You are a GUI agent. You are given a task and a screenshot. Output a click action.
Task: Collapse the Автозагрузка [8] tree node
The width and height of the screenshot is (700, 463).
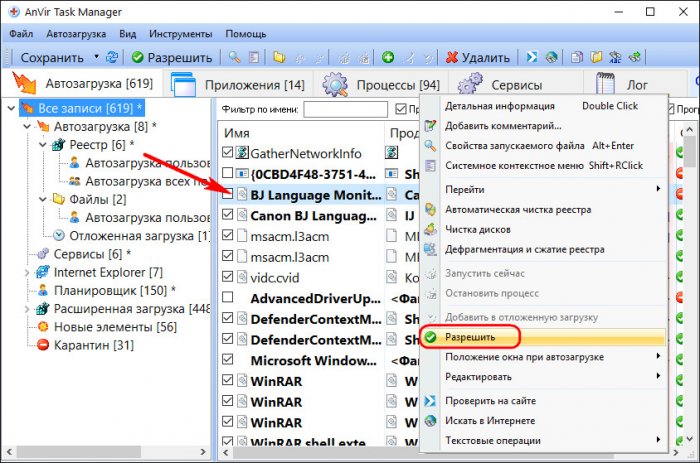tap(27, 126)
